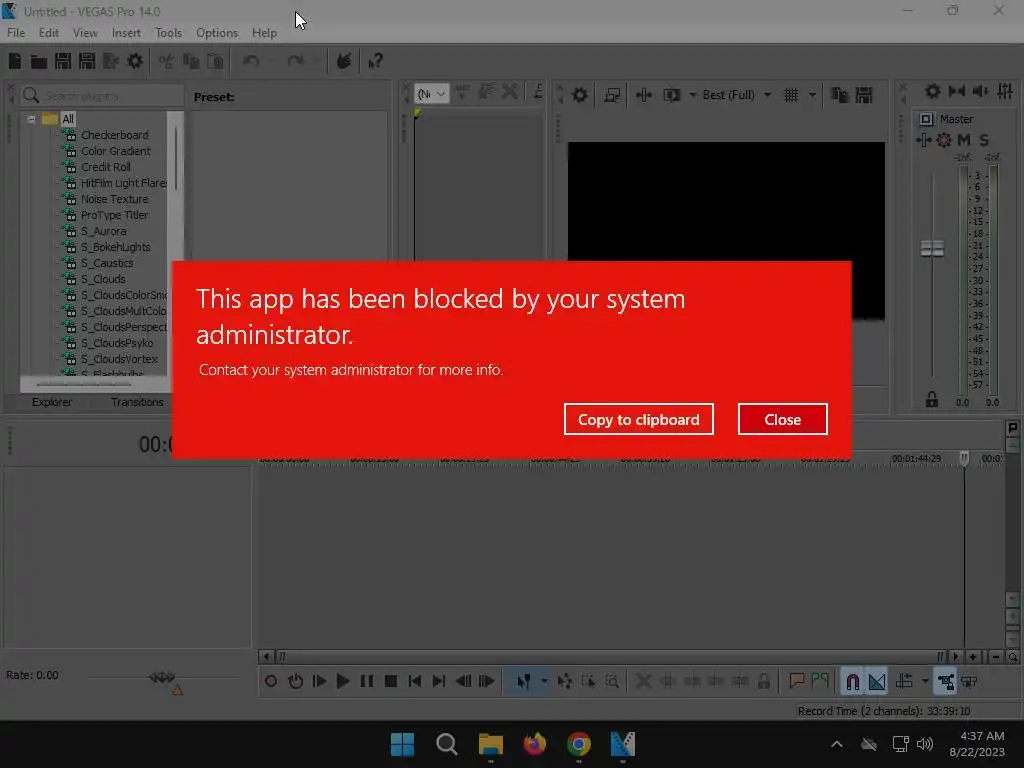The image size is (1024, 768).
Task: Select Credit Roll generator
Action: click(x=106, y=167)
